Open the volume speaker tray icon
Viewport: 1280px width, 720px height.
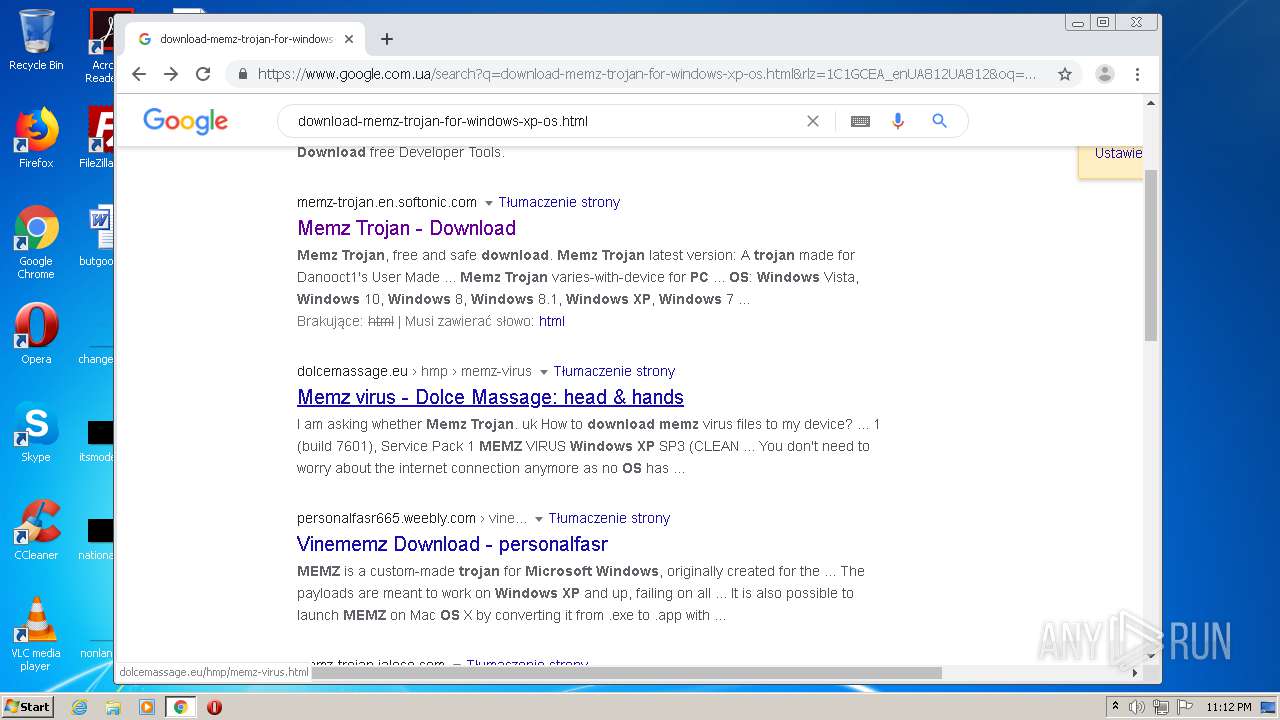click(x=1137, y=707)
